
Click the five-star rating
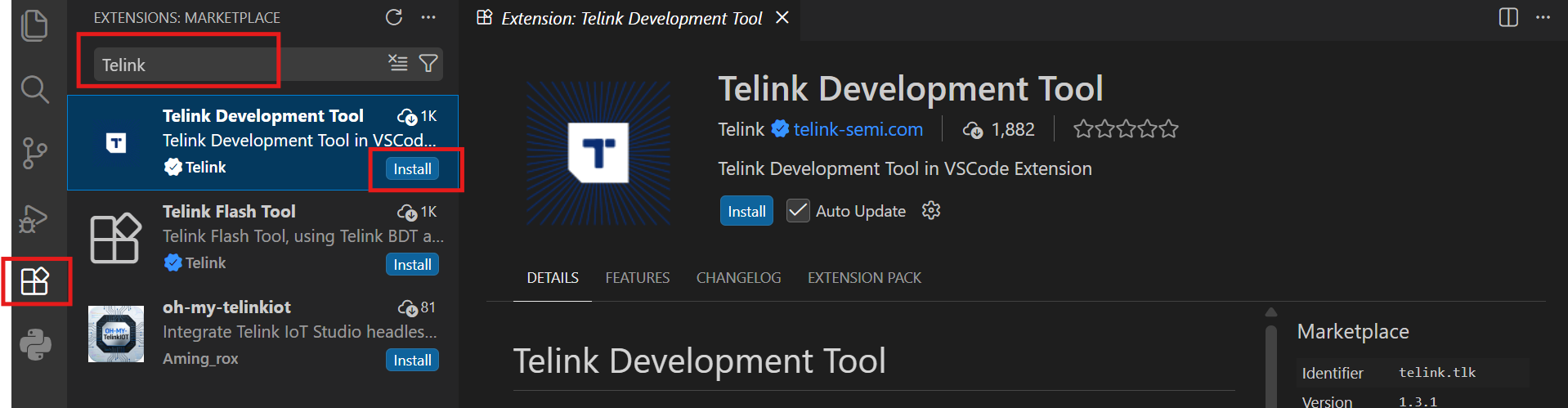click(x=1126, y=129)
